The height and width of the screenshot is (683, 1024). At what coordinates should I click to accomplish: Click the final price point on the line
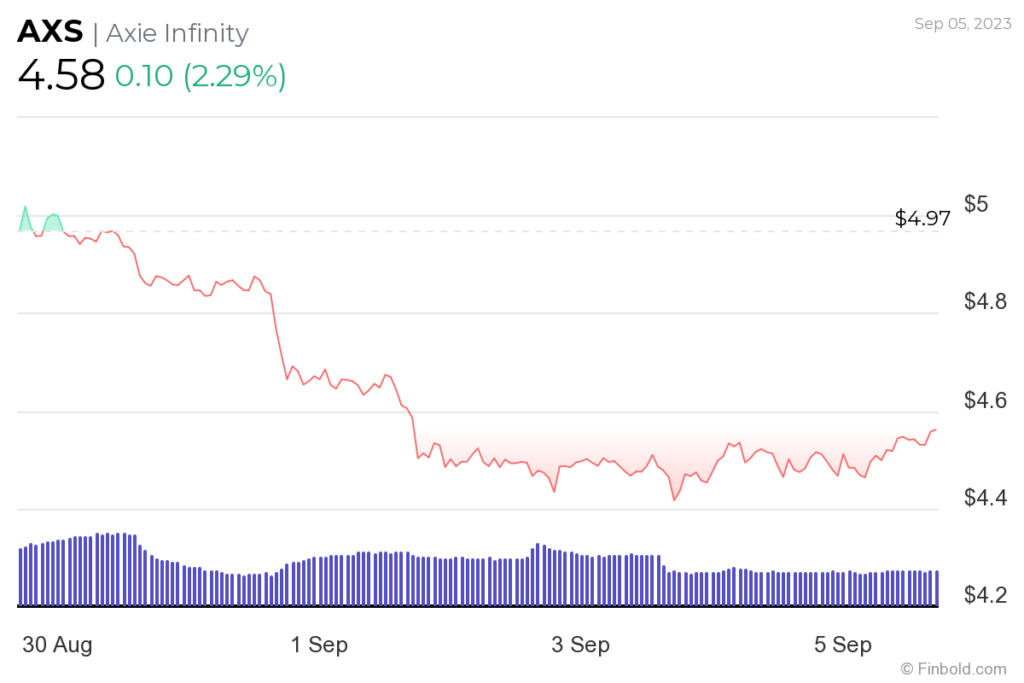936,430
